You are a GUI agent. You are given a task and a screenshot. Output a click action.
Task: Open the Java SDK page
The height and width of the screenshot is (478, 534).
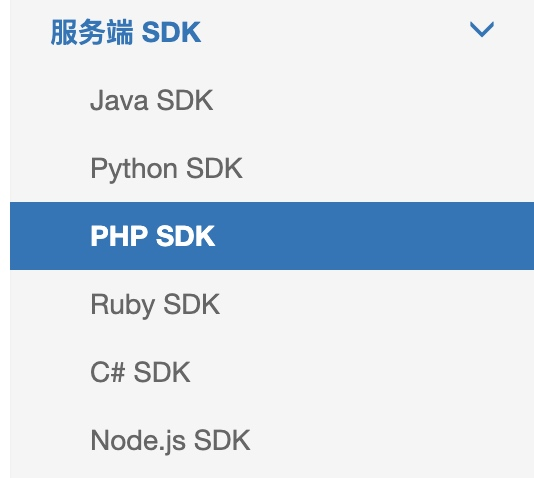coord(272,100)
